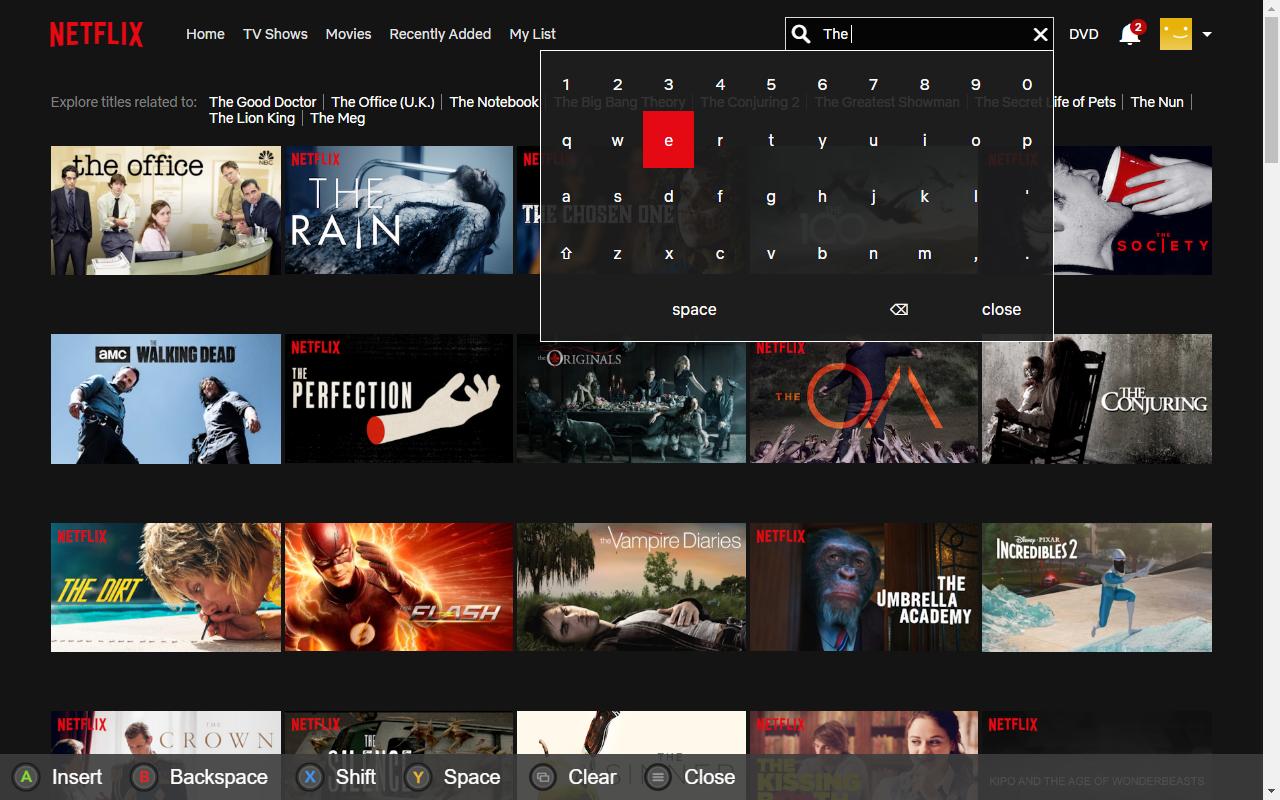Open The Walking Dead thumbnail

[166, 399]
